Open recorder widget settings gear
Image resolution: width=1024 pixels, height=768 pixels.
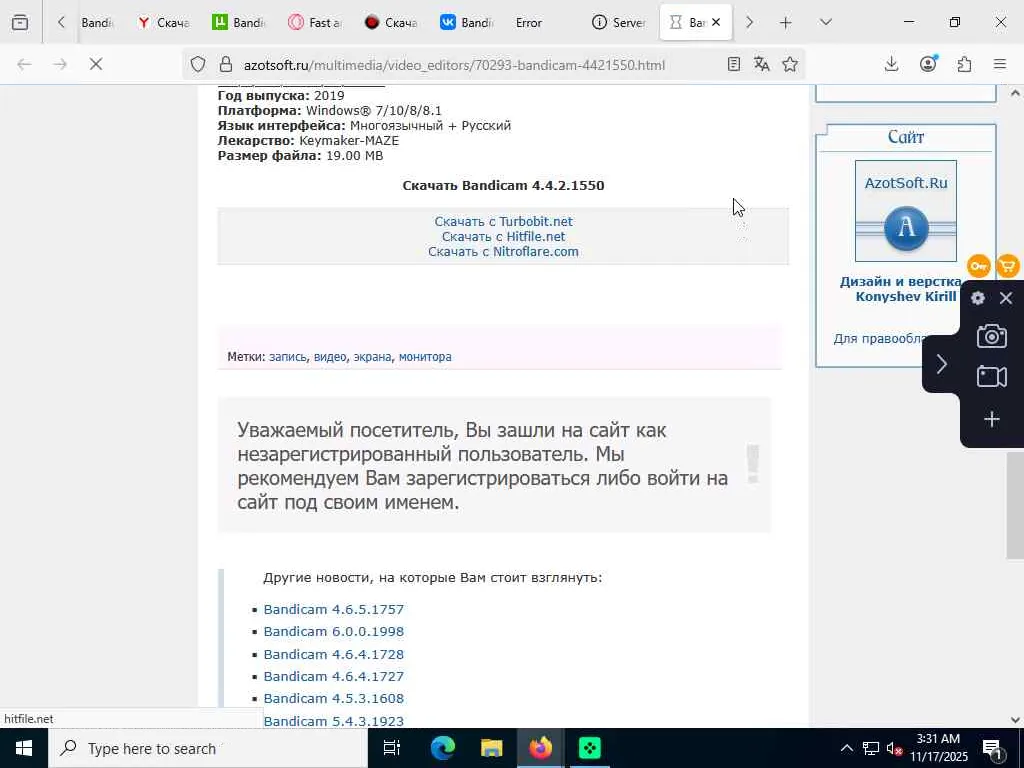click(978, 298)
